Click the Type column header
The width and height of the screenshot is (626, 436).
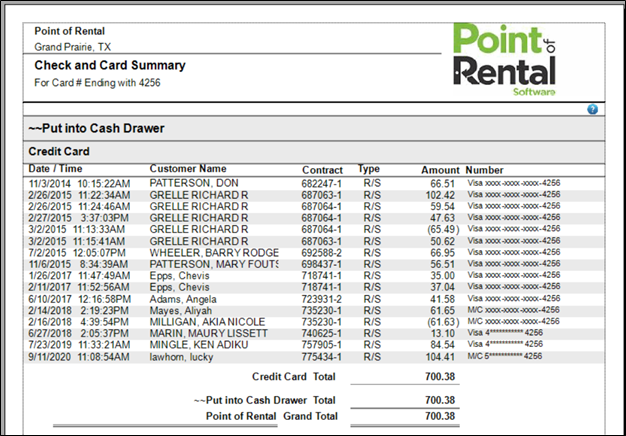point(368,169)
